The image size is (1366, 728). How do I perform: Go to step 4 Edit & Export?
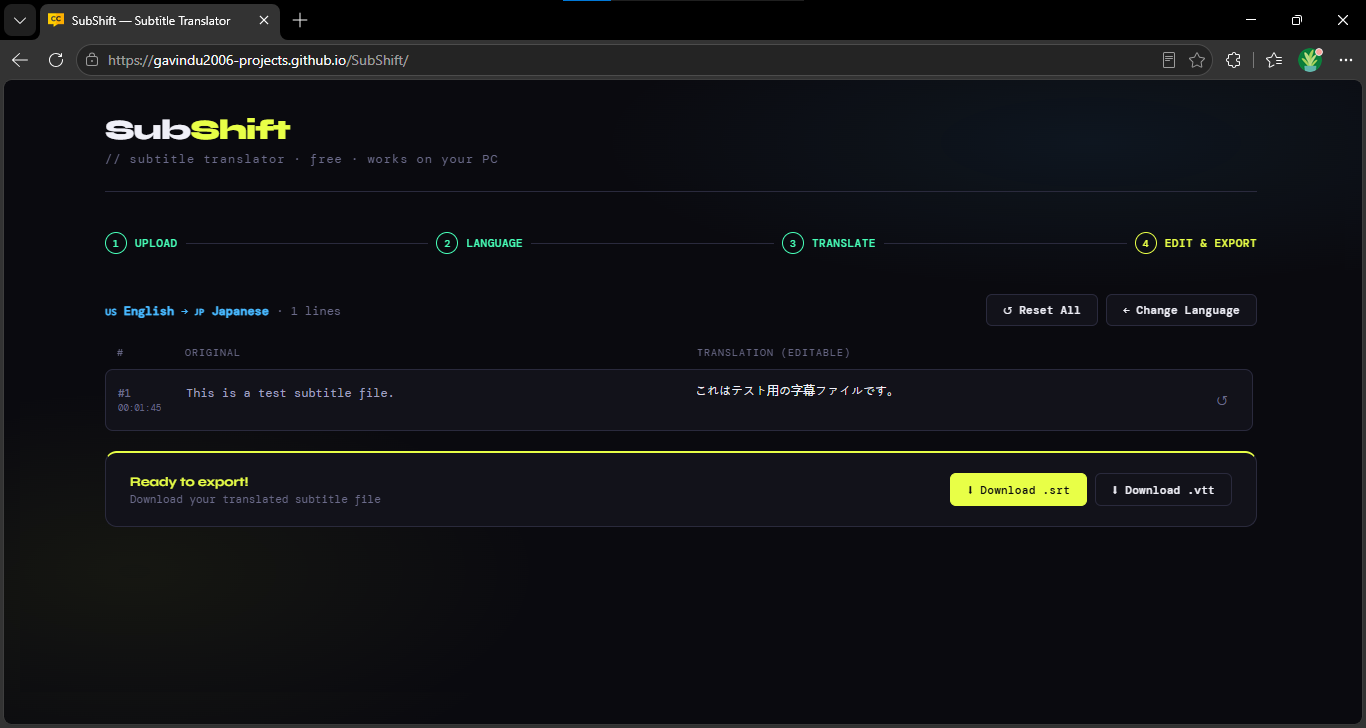point(1196,243)
